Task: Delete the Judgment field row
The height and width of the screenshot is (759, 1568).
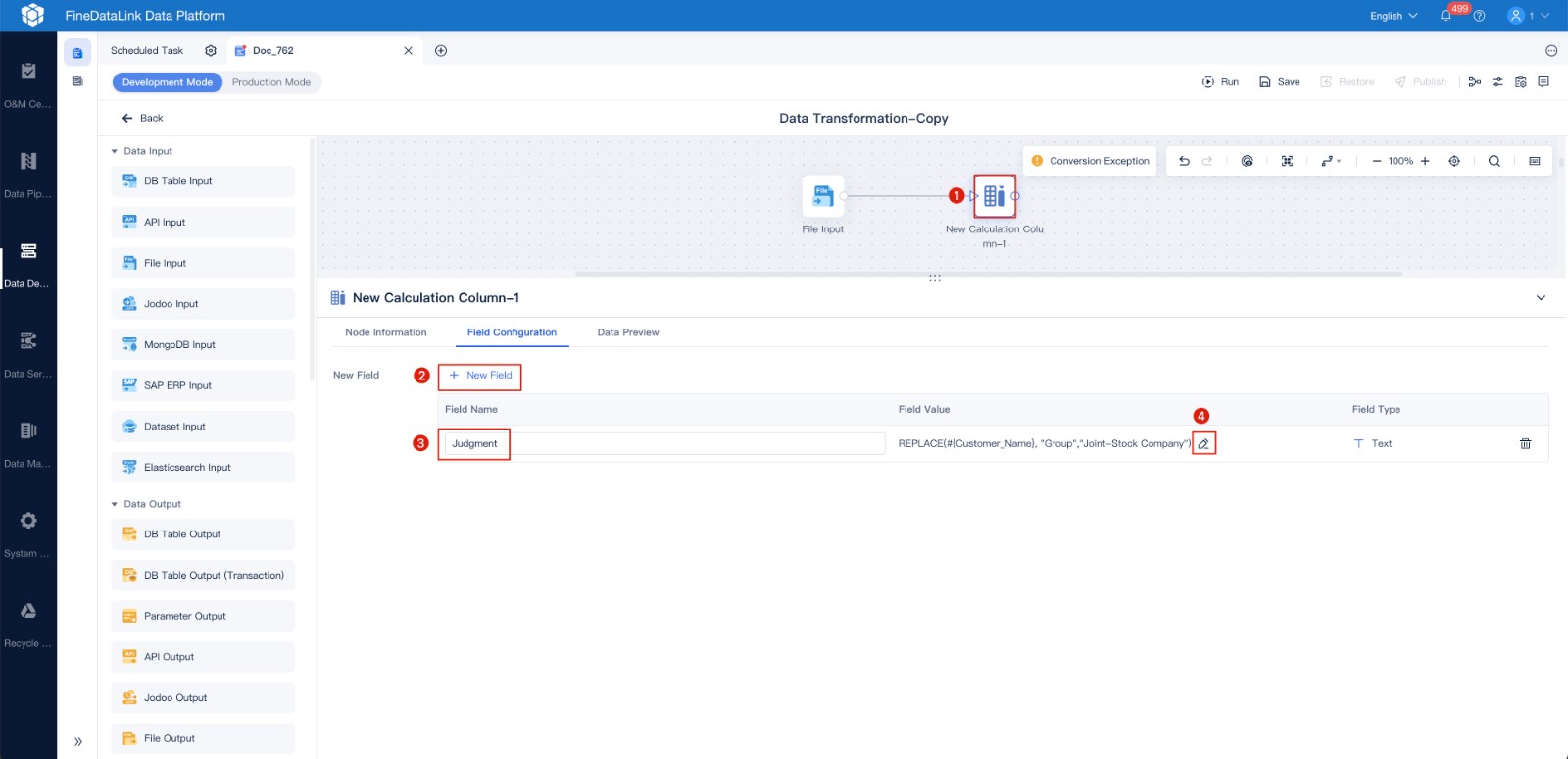Action: pos(1525,444)
